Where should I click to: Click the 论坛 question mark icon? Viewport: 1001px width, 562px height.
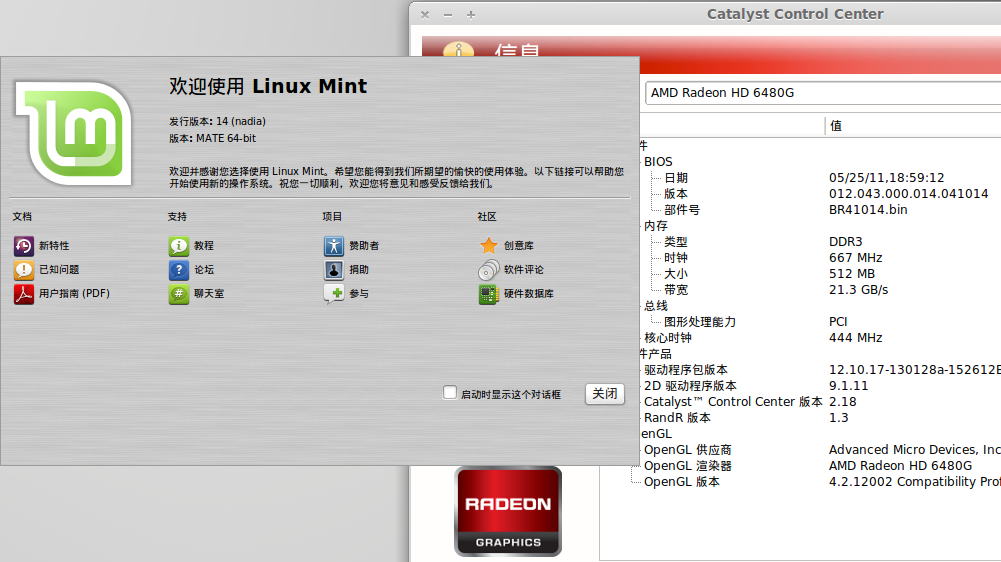click(x=179, y=270)
